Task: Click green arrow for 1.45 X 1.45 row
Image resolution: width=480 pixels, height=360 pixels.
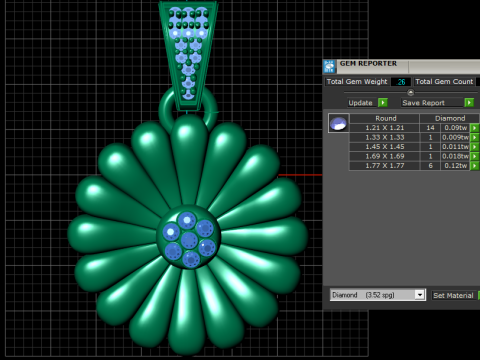Action: click(x=474, y=147)
